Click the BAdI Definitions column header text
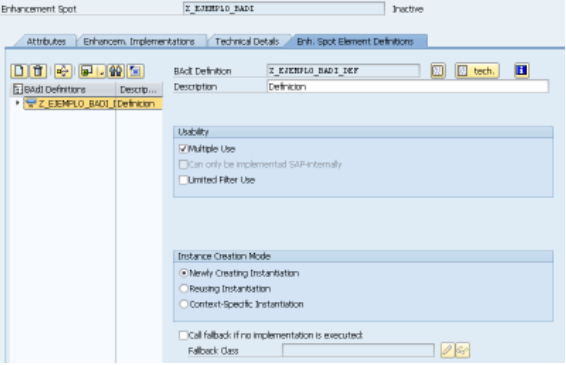 coord(55,90)
